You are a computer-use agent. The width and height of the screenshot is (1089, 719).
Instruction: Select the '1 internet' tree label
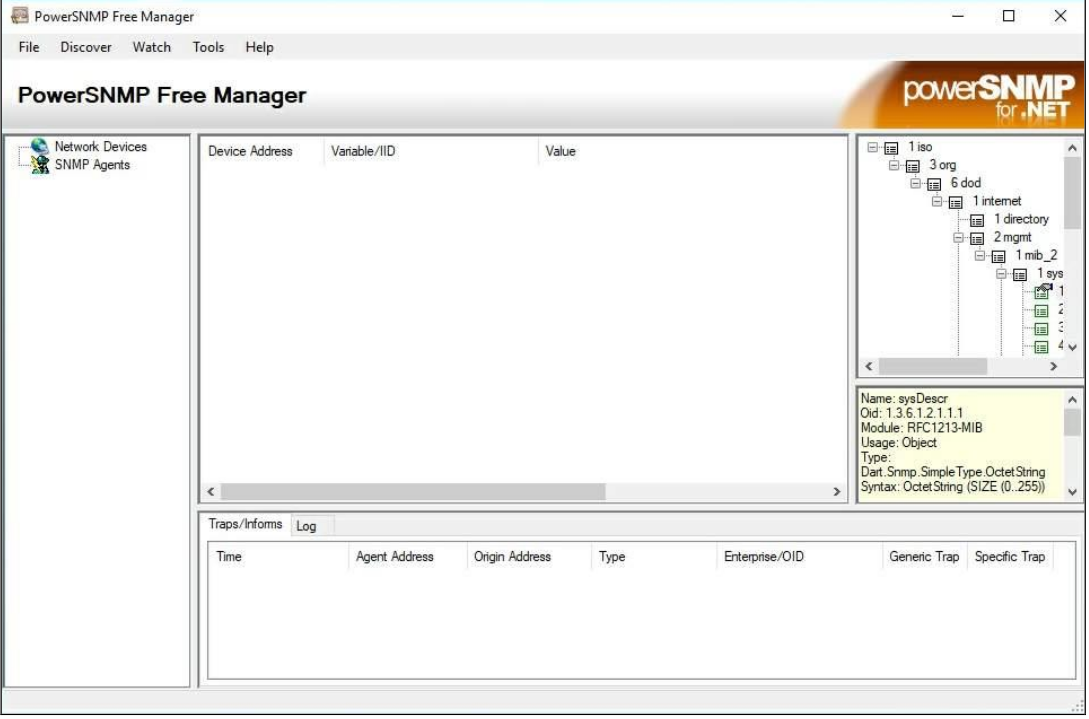(997, 201)
